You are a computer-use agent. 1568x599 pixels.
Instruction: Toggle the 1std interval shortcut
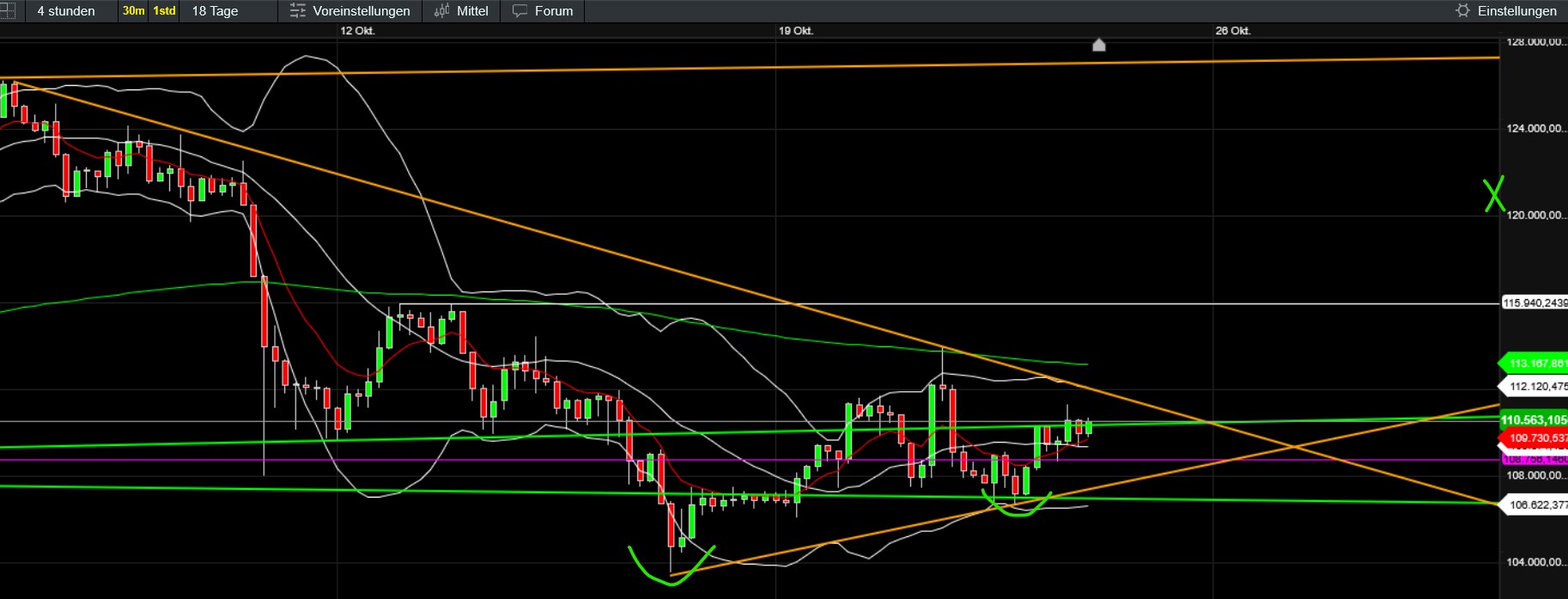pos(164,11)
